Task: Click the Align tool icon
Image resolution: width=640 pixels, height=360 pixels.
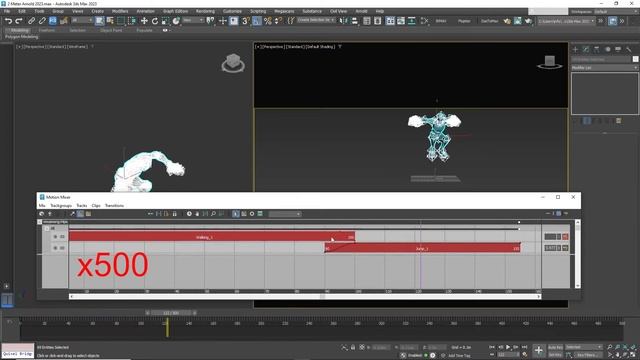Action: (354, 21)
